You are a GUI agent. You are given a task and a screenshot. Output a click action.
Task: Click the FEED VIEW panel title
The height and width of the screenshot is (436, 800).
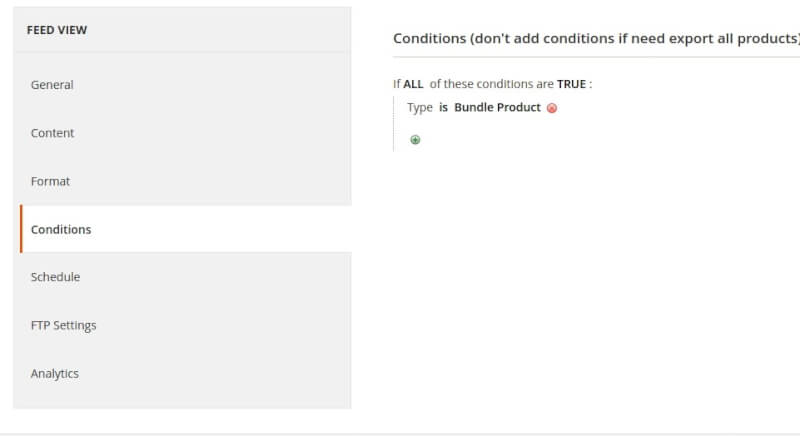tap(57, 30)
